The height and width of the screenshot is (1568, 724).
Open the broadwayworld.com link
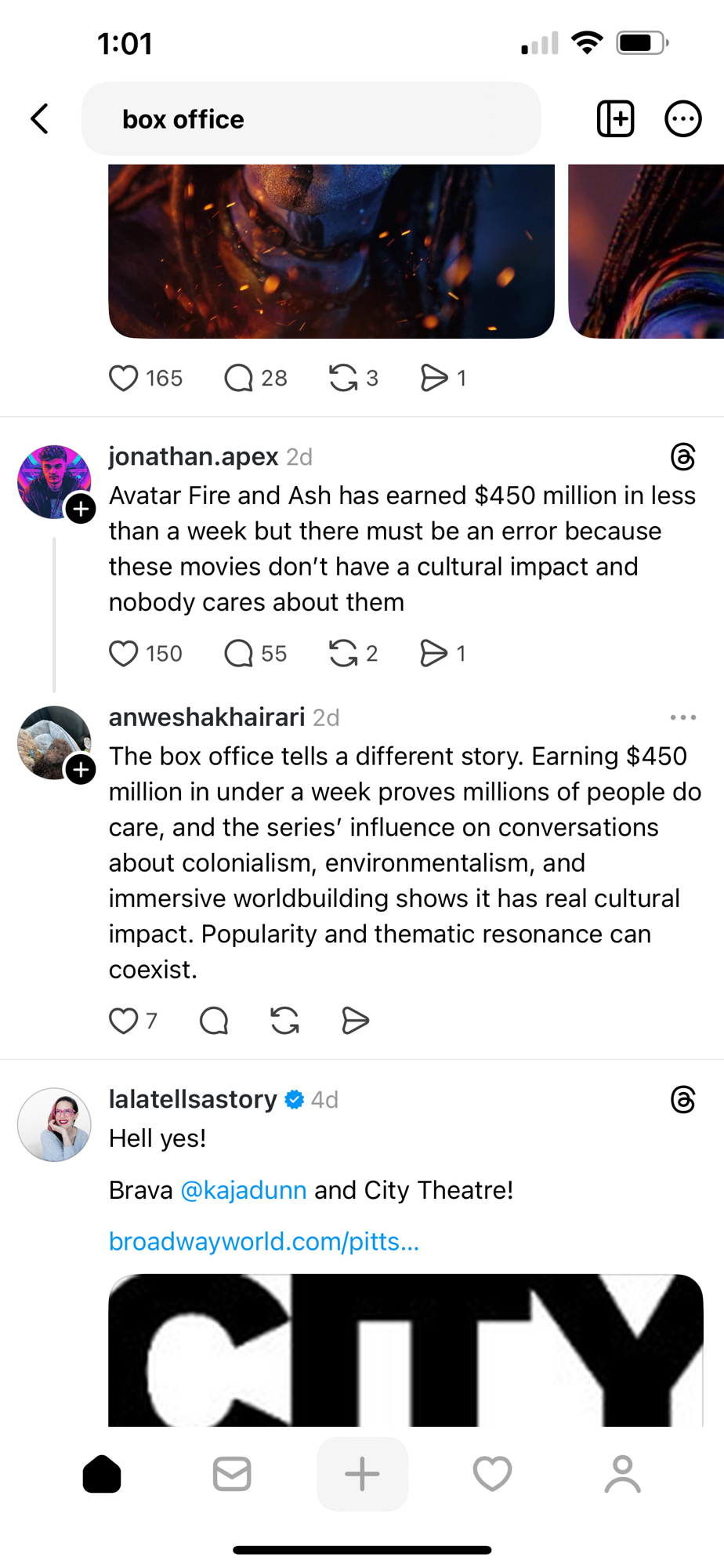264,1242
